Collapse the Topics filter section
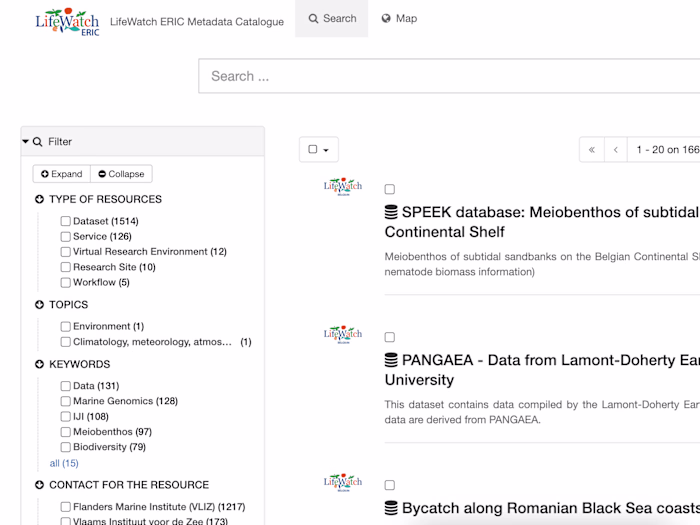The width and height of the screenshot is (700, 525). pos(39,305)
